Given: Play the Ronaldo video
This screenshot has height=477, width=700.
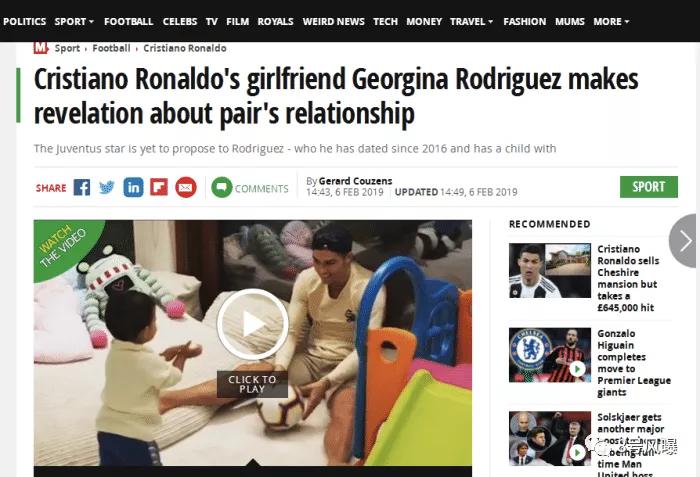Looking at the screenshot, I should pos(252,325).
